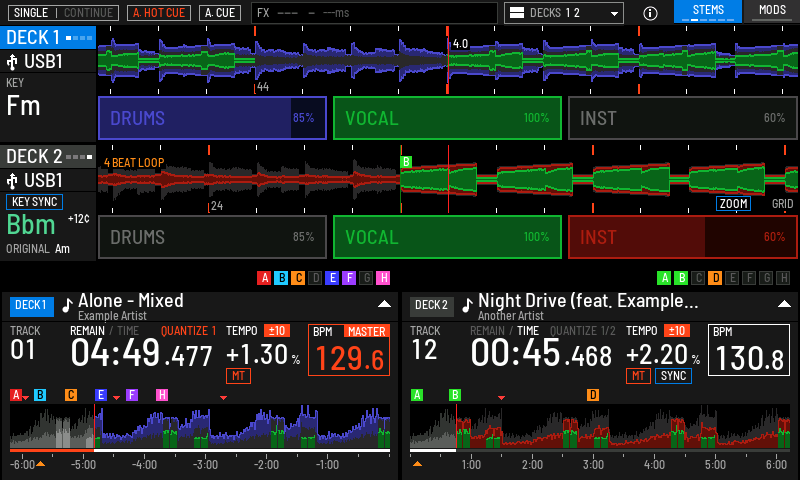Click the A. HOT CUE button

tap(159, 13)
